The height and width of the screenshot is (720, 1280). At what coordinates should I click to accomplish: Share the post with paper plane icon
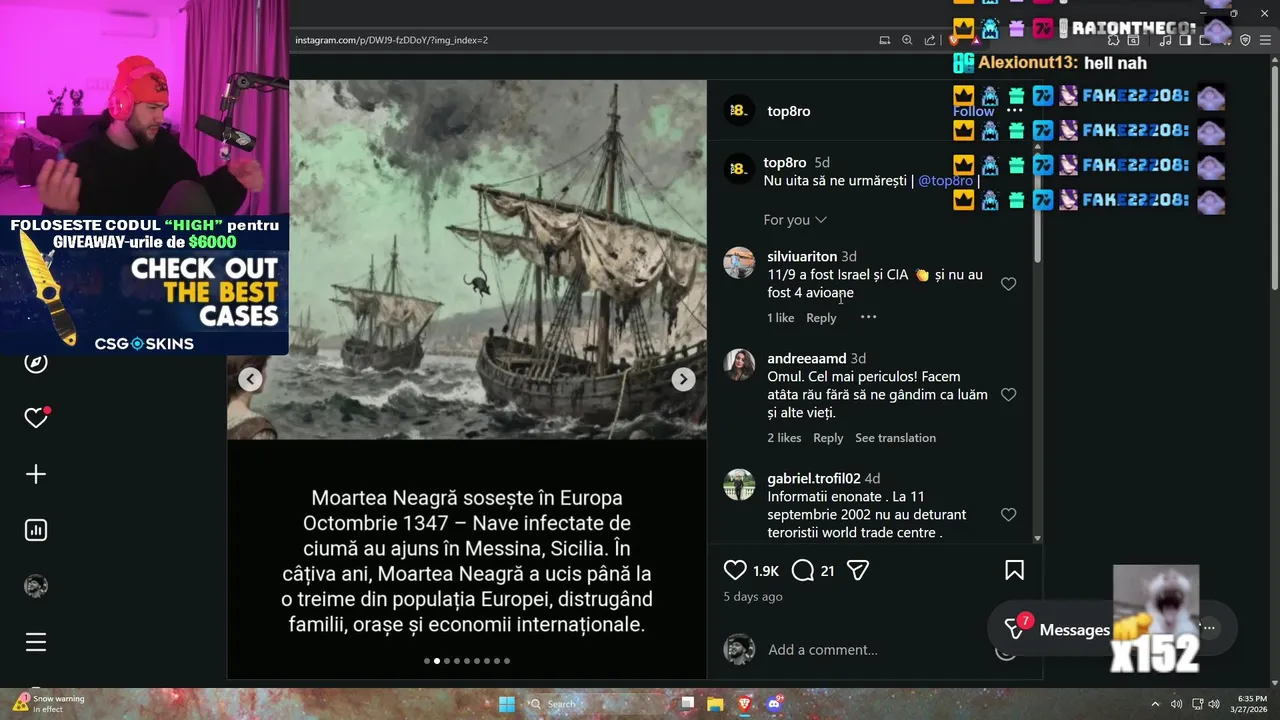coord(858,570)
